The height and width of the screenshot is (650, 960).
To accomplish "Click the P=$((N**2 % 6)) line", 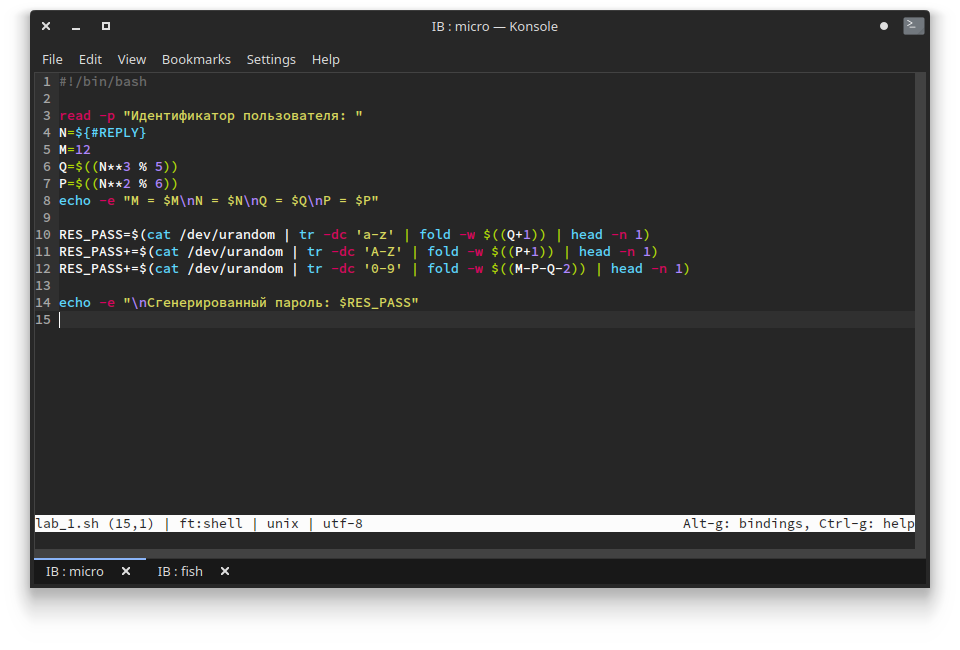I will click(118, 184).
